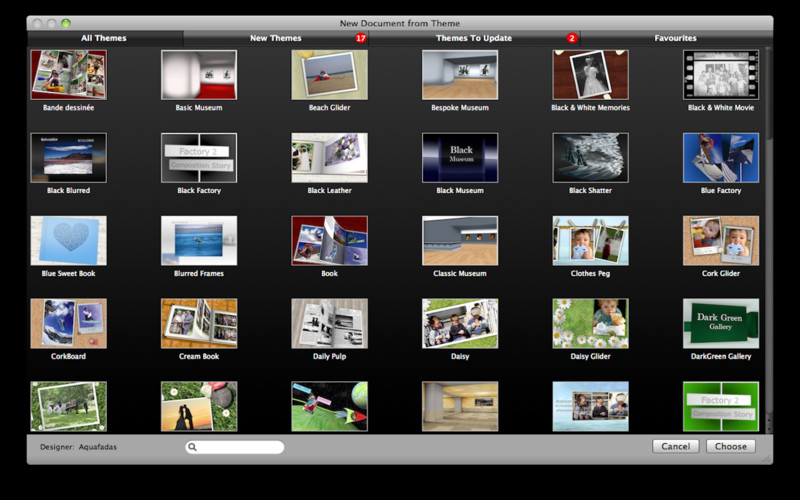Pick the Black Blurred theme thumbnail

(68, 158)
